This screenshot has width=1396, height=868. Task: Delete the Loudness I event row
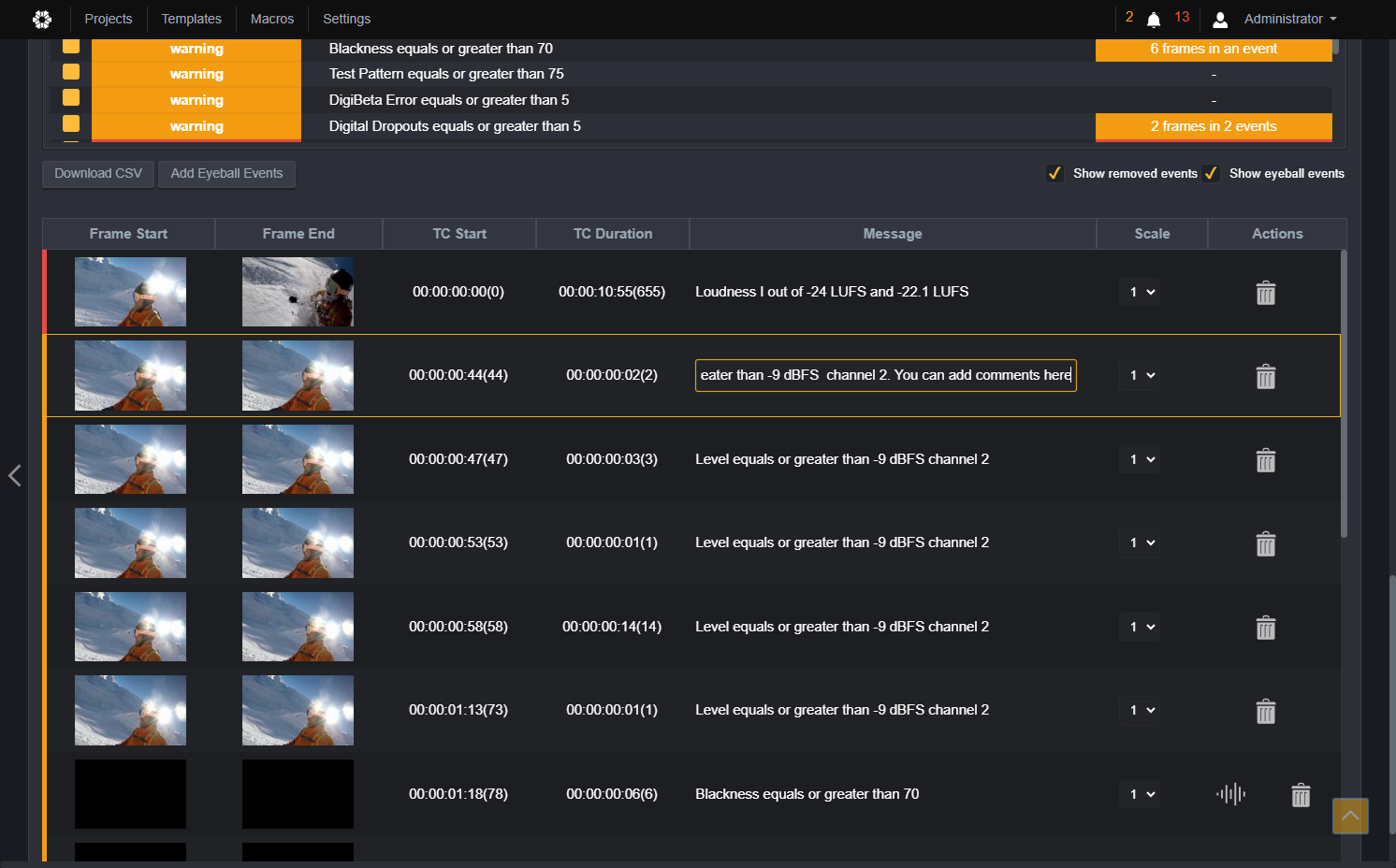point(1266,293)
